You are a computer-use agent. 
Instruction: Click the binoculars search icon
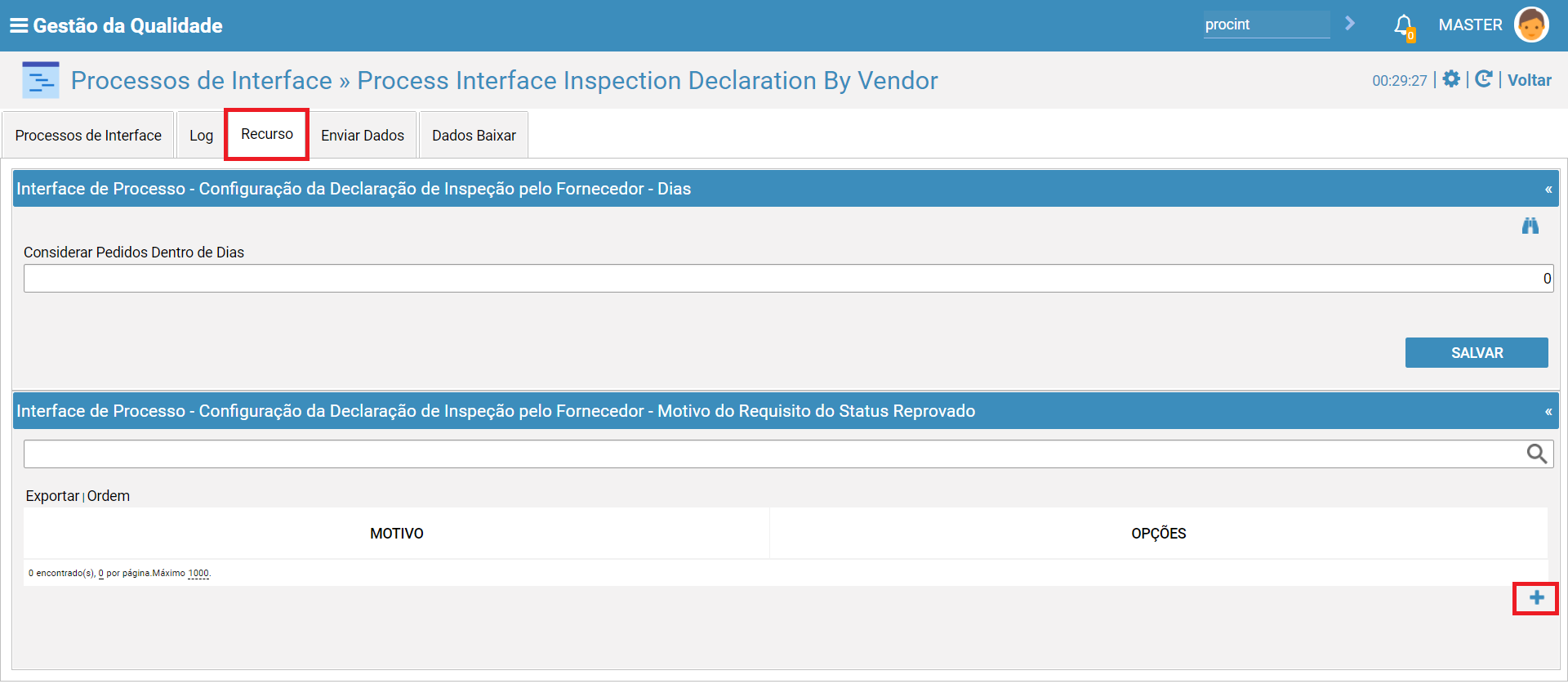pos(1530,226)
